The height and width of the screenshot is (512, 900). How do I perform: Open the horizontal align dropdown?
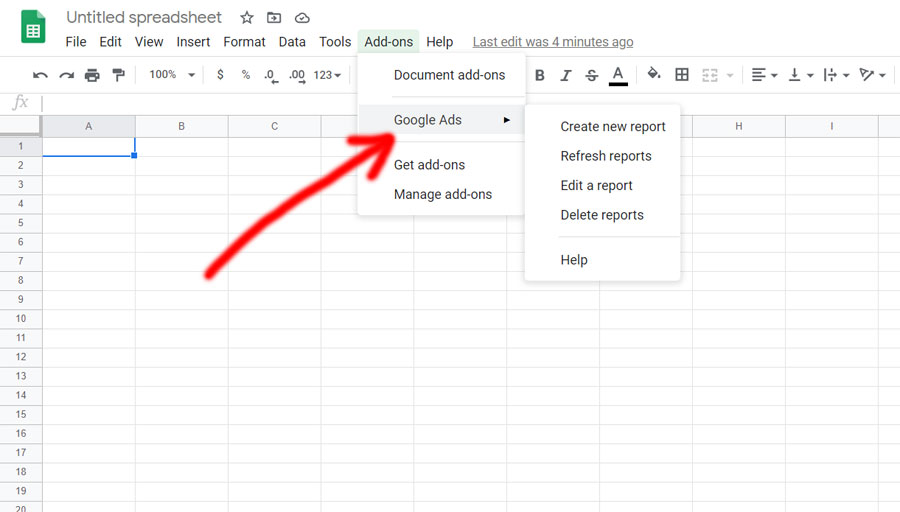(765, 75)
